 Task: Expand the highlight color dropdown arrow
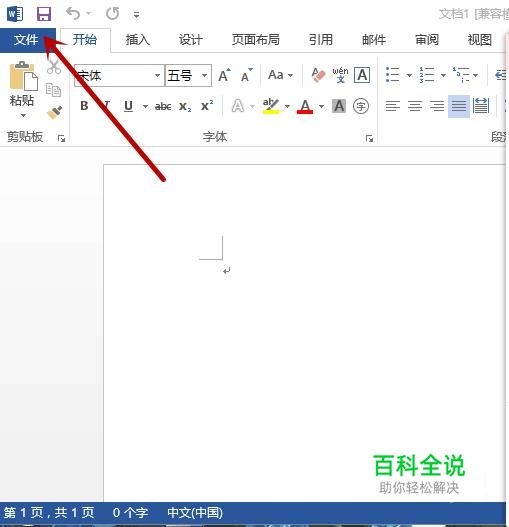(x=287, y=107)
